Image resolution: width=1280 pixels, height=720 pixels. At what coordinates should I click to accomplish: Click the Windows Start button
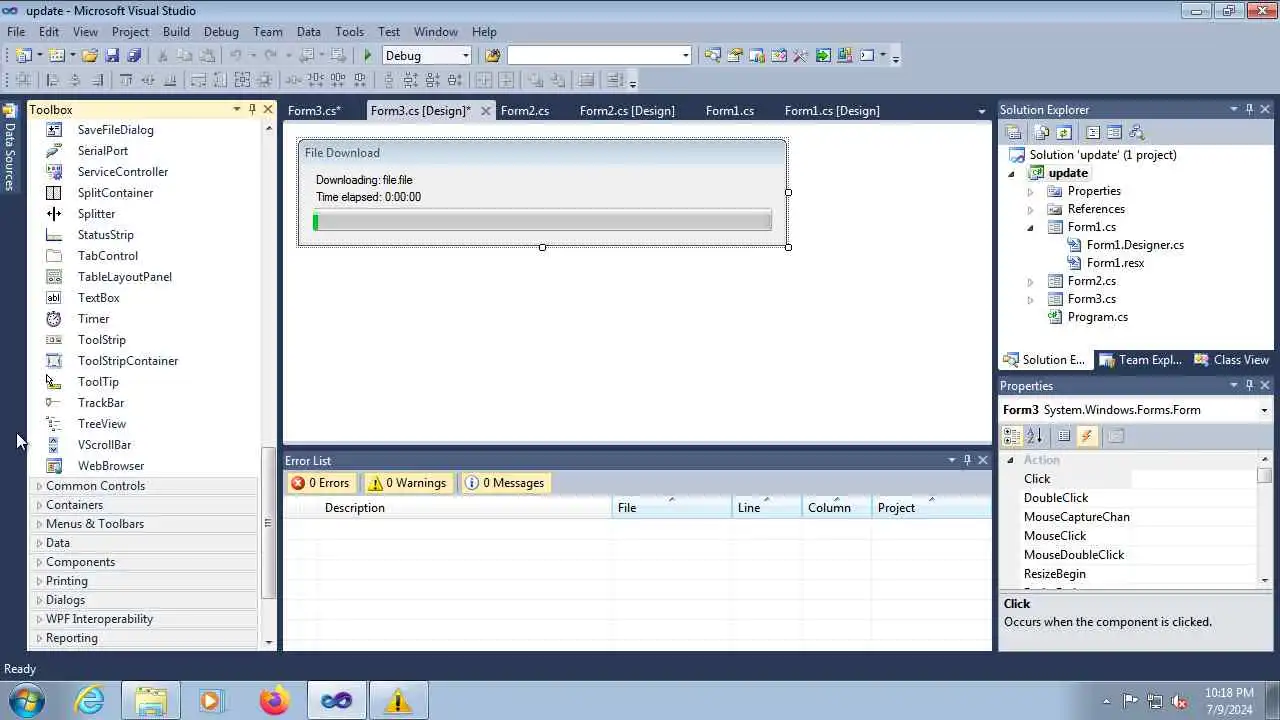pos(26,700)
